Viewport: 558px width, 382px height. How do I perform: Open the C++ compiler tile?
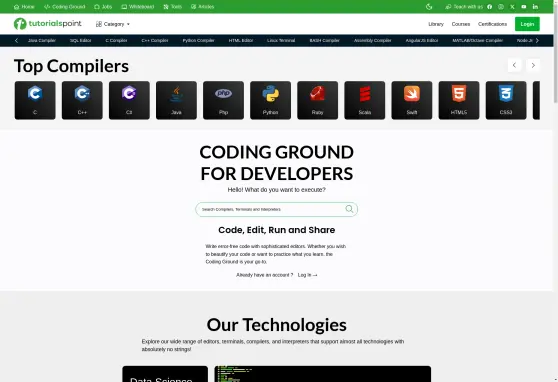click(x=82, y=100)
